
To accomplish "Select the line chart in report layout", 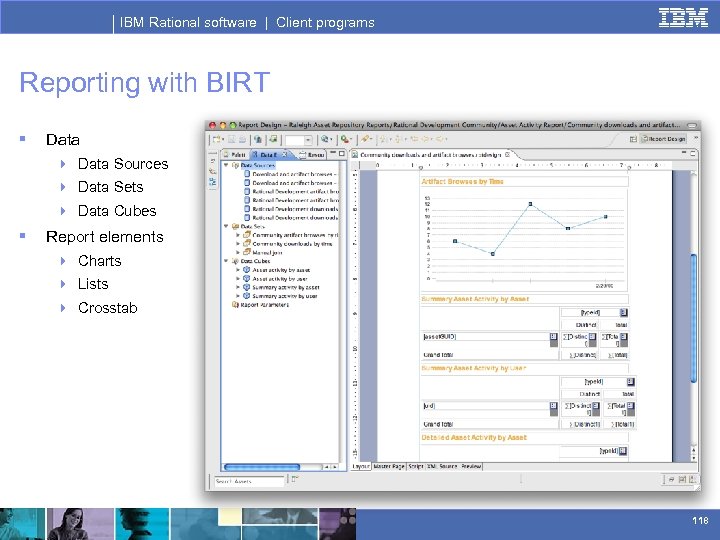I will point(523,240).
